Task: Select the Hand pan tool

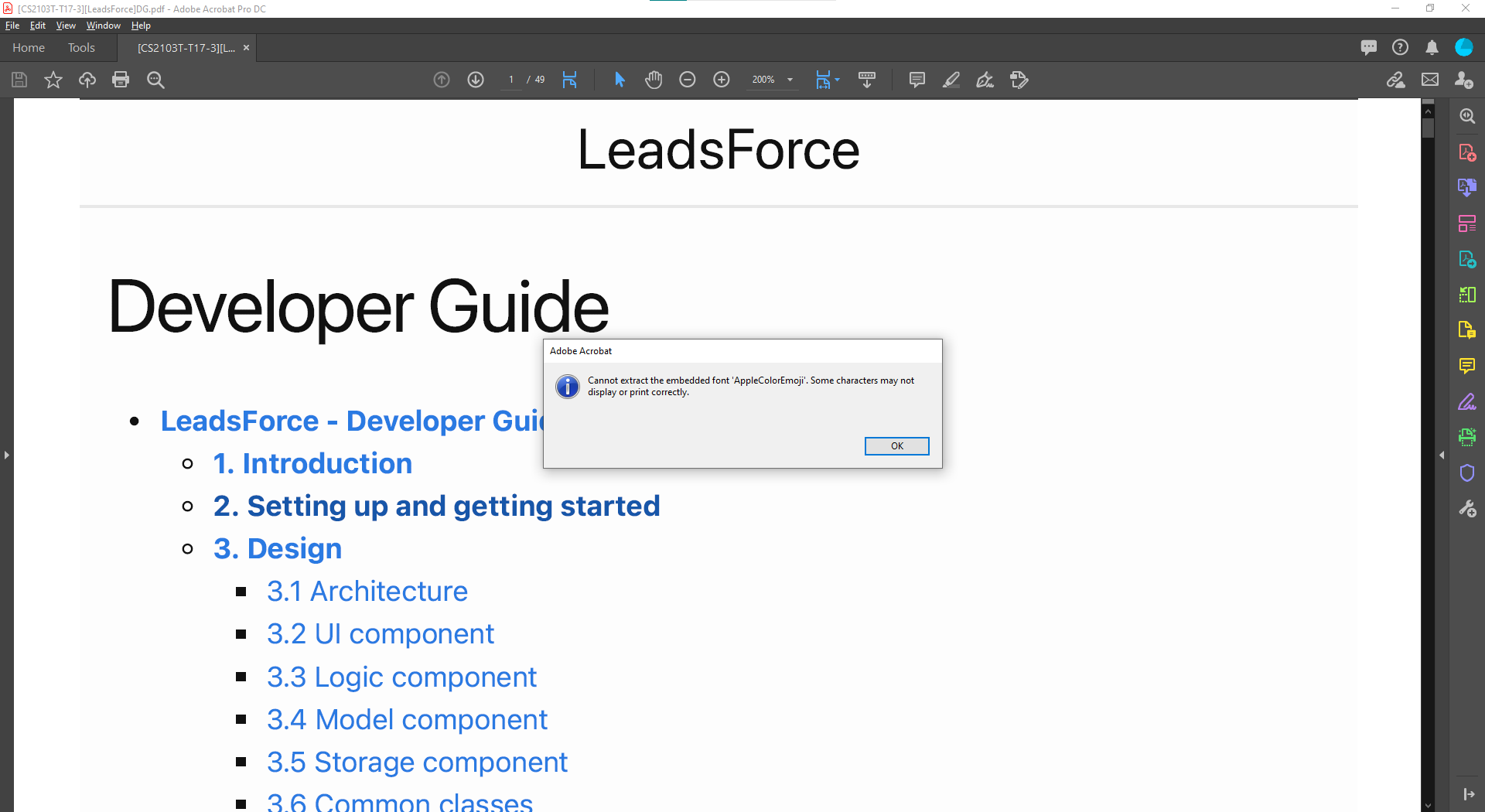Action: click(654, 80)
